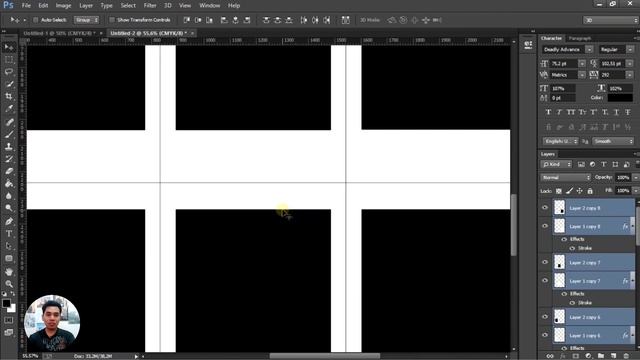Click the Layer 2 copy 7 layer name

(x=585, y=263)
